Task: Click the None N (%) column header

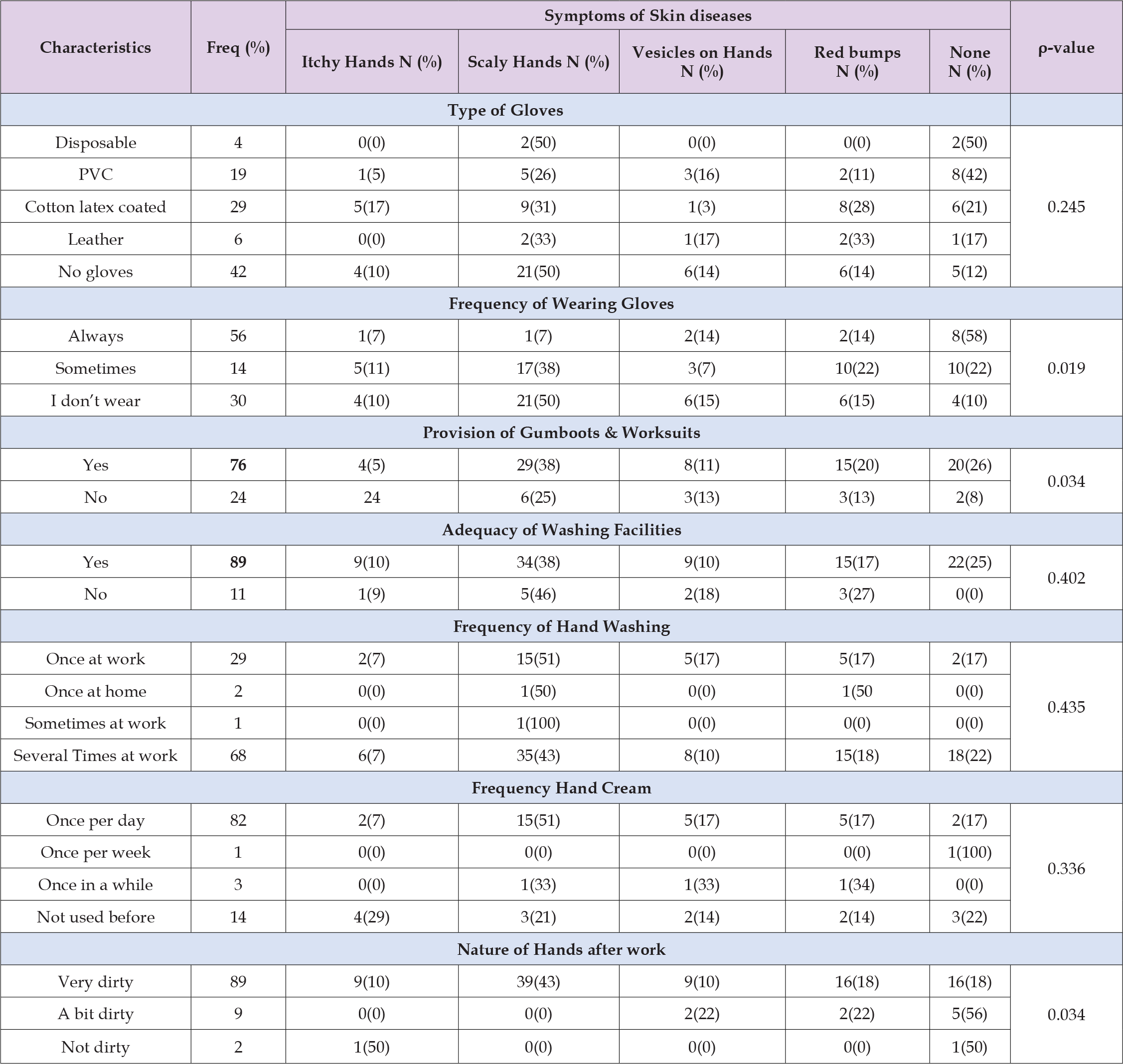Action: click(969, 62)
